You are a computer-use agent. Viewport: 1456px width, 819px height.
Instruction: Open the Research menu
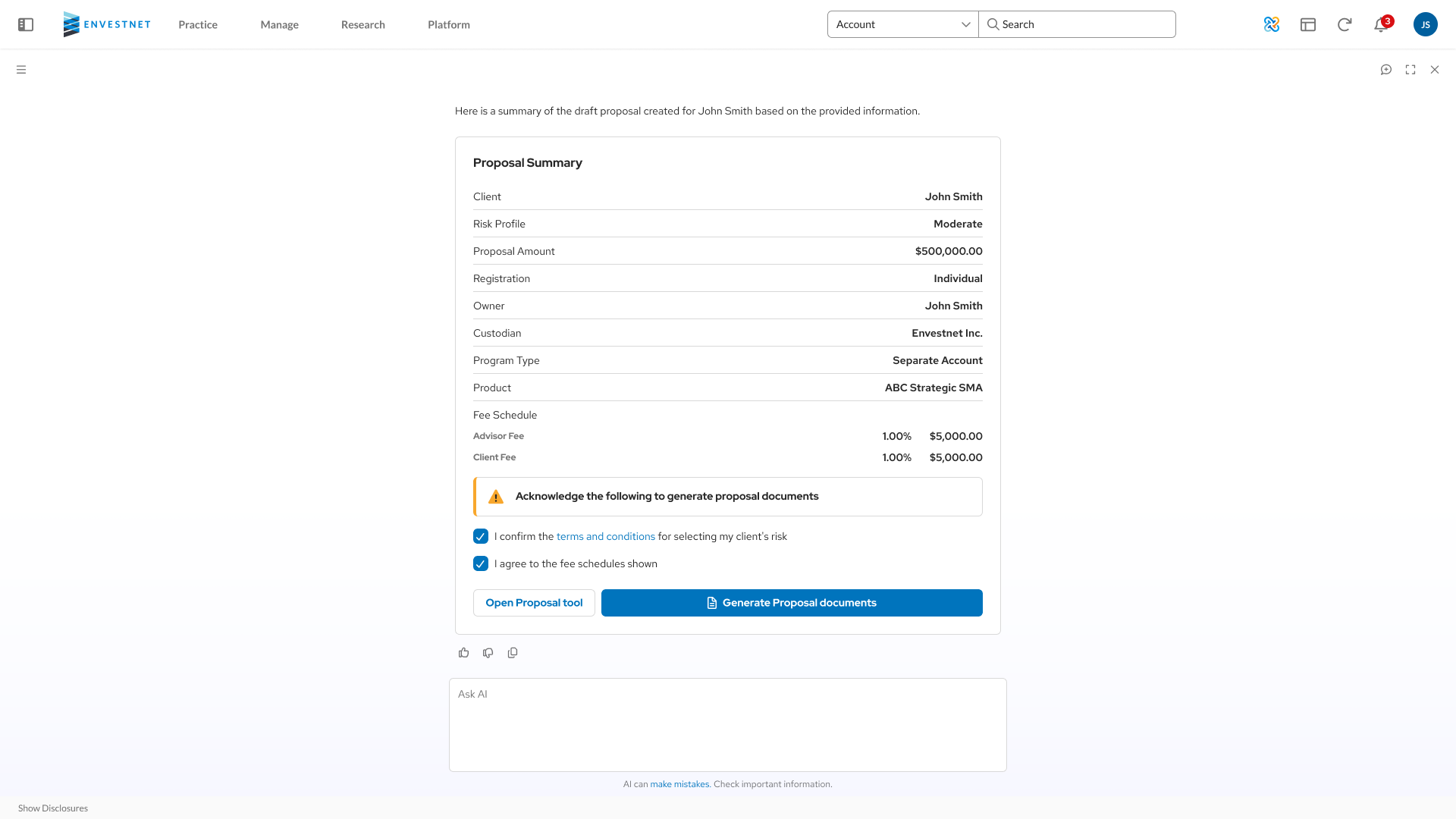click(x=363, y=24)
